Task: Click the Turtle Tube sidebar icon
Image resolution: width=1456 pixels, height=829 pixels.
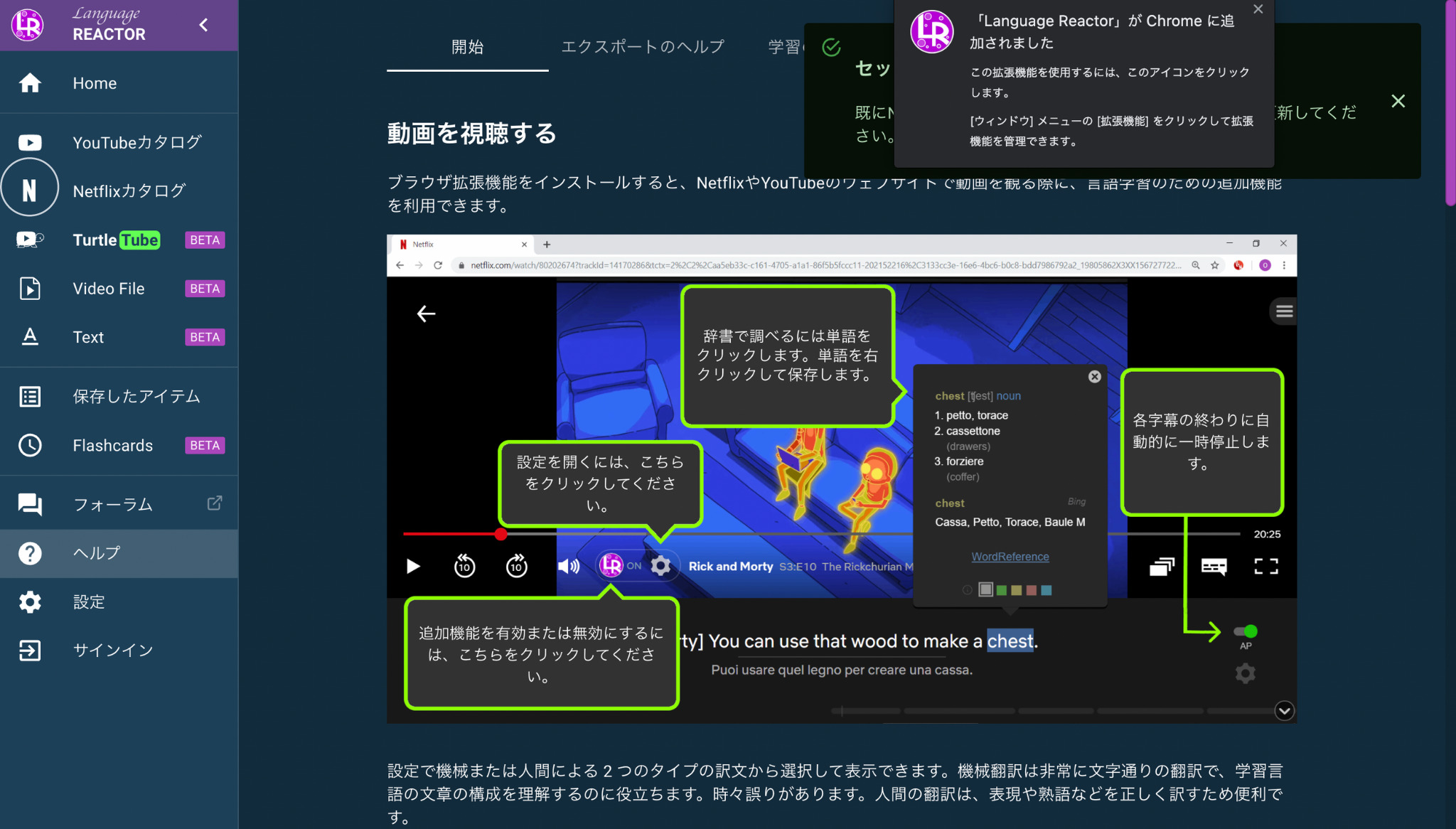Action: point(30,240)
